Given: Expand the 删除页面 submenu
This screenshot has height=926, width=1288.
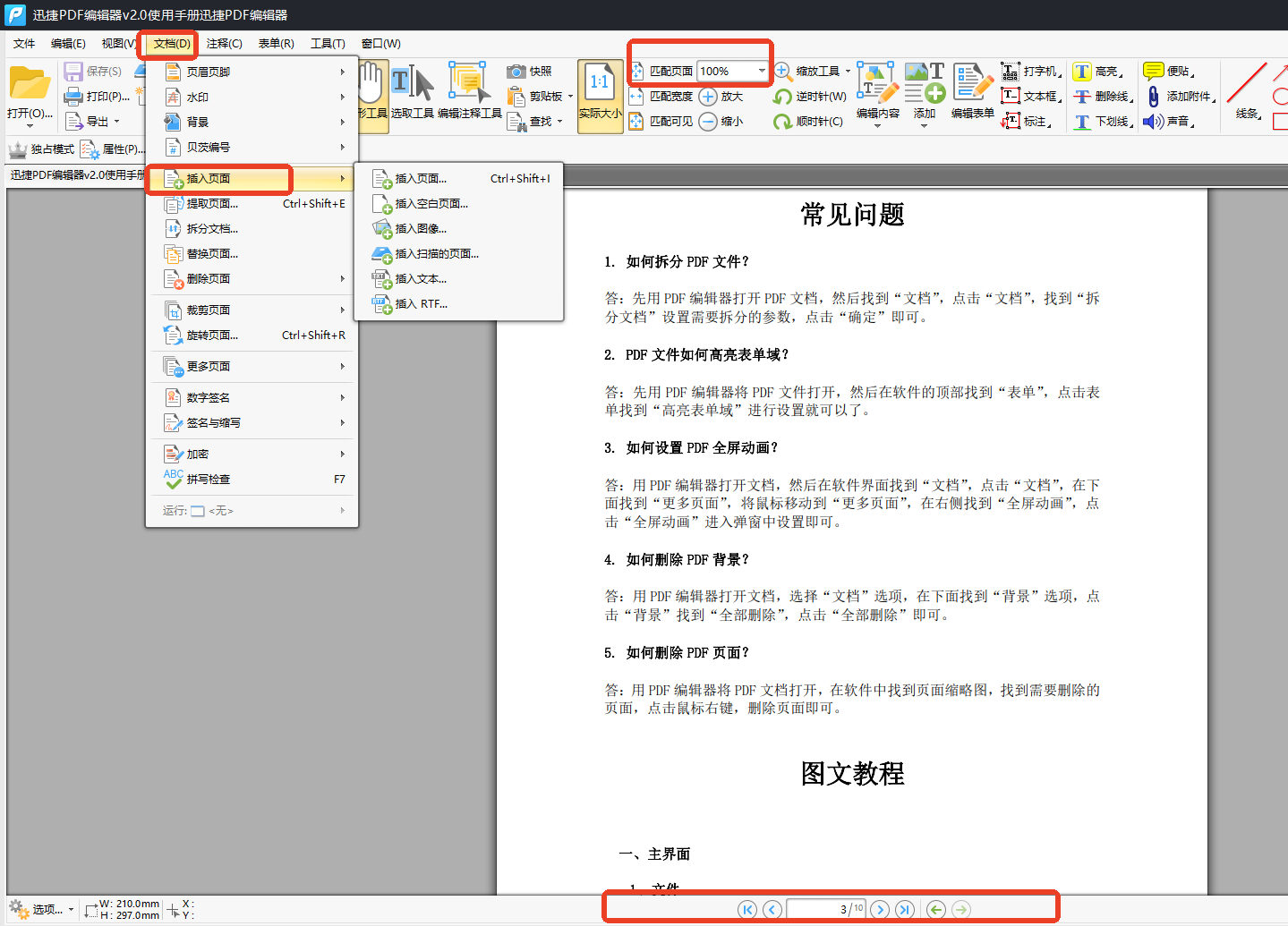Looking at the screenshot, I should pos(252,279).
